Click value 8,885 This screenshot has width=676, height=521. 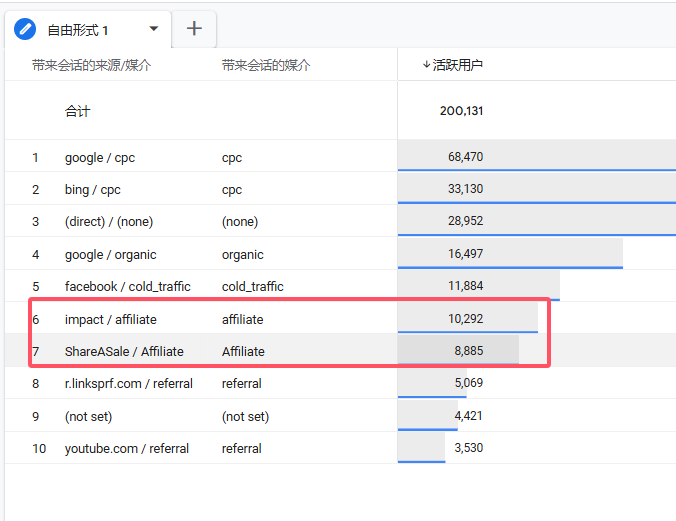469,351
